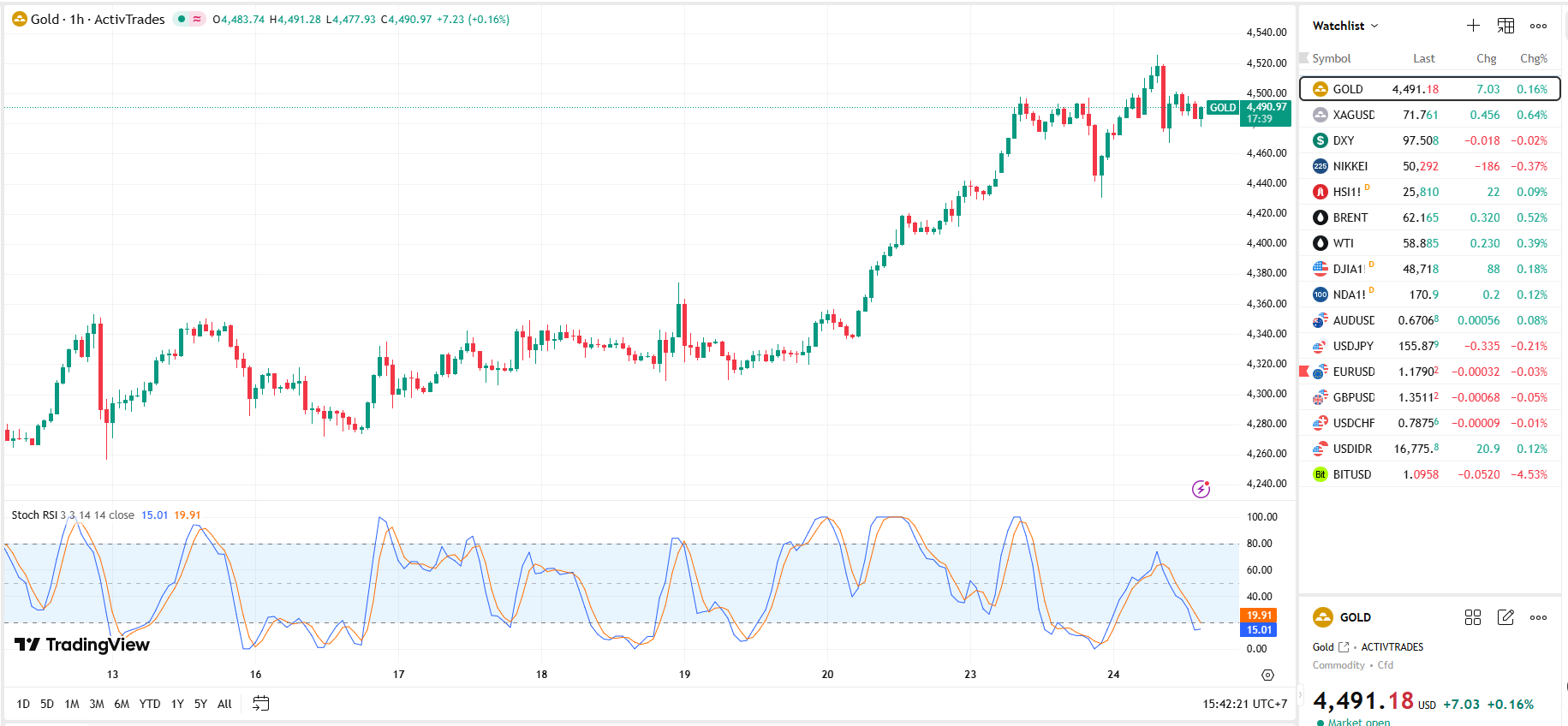
Task: Open the watchlist advanced view icon
Action: pyautogui.click(x=1505, y=26)
